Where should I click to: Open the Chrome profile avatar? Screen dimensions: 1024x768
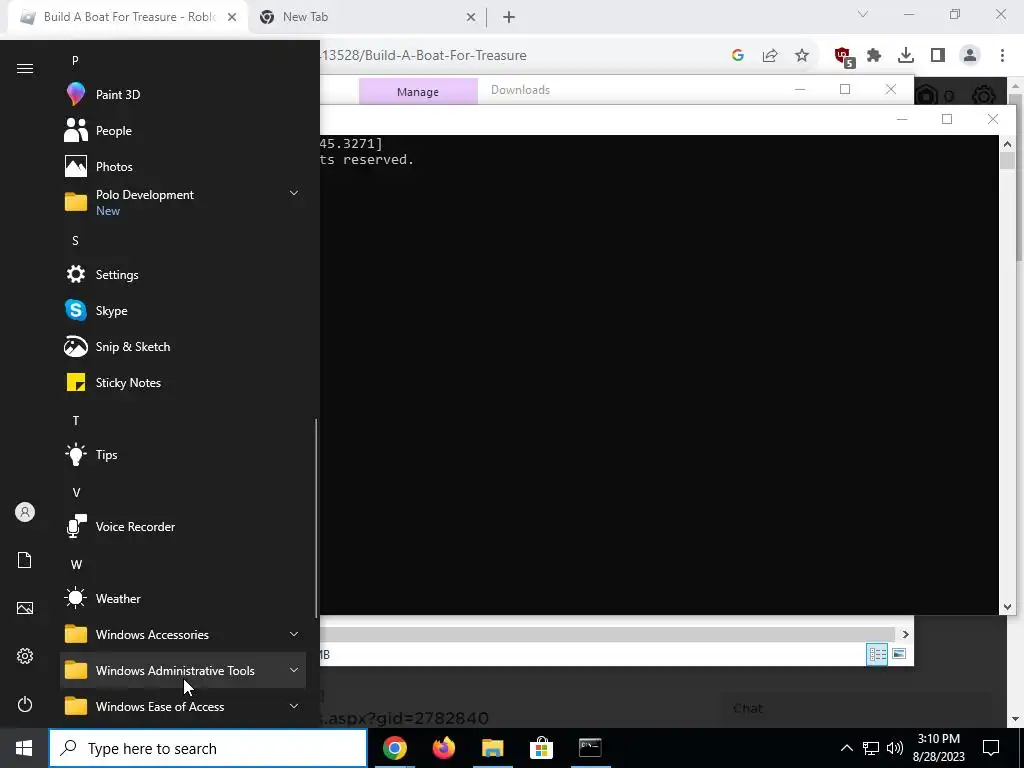970,56
